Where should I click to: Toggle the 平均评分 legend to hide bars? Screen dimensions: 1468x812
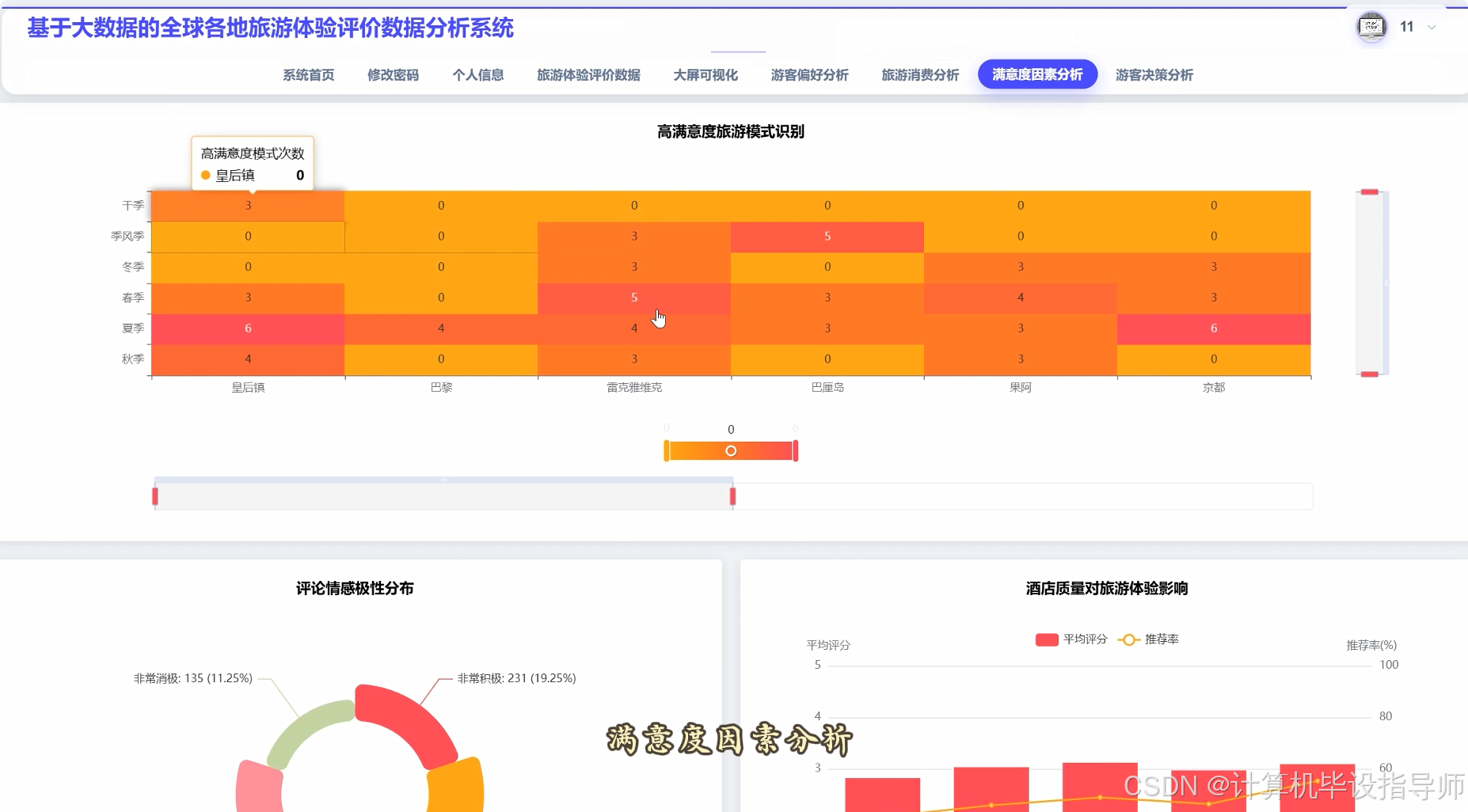coord(1069,639)
